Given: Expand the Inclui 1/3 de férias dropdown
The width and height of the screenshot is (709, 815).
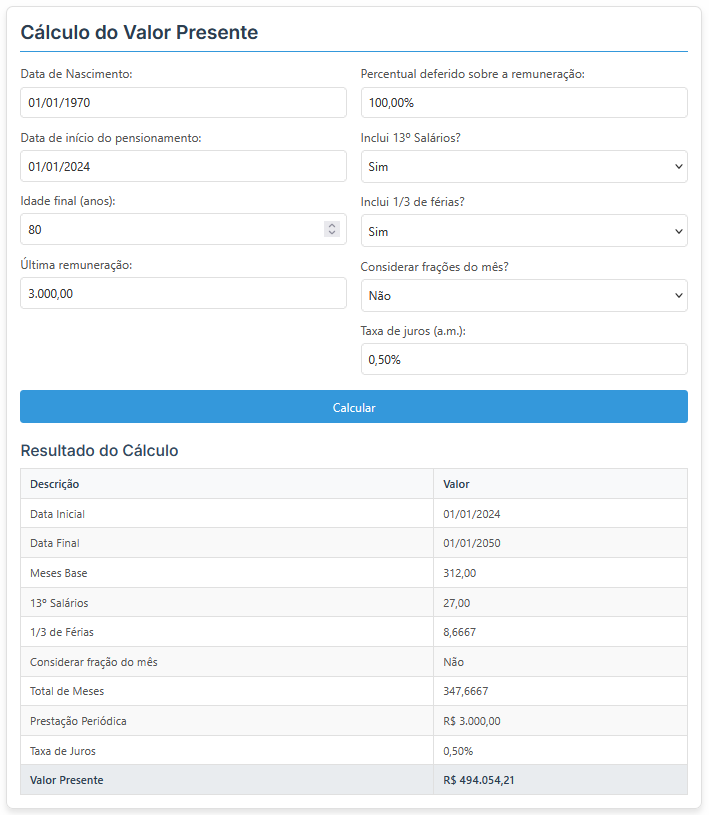Looking at the screenshot, I should (523, 231).
